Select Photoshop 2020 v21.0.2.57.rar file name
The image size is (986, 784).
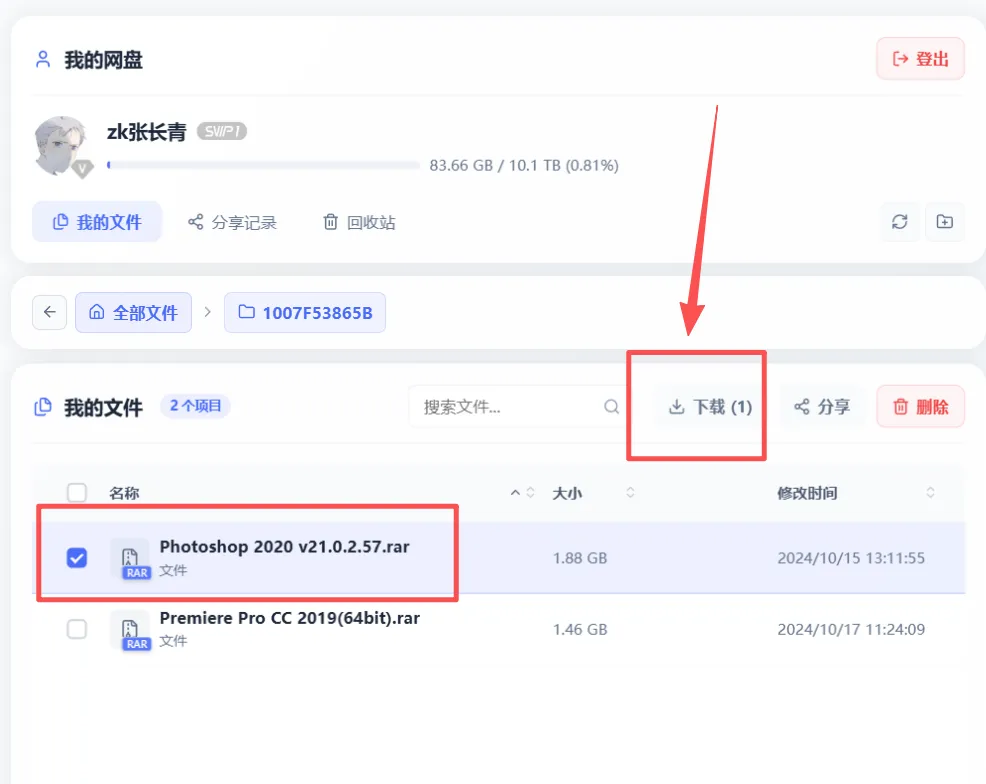coord(284,546)
